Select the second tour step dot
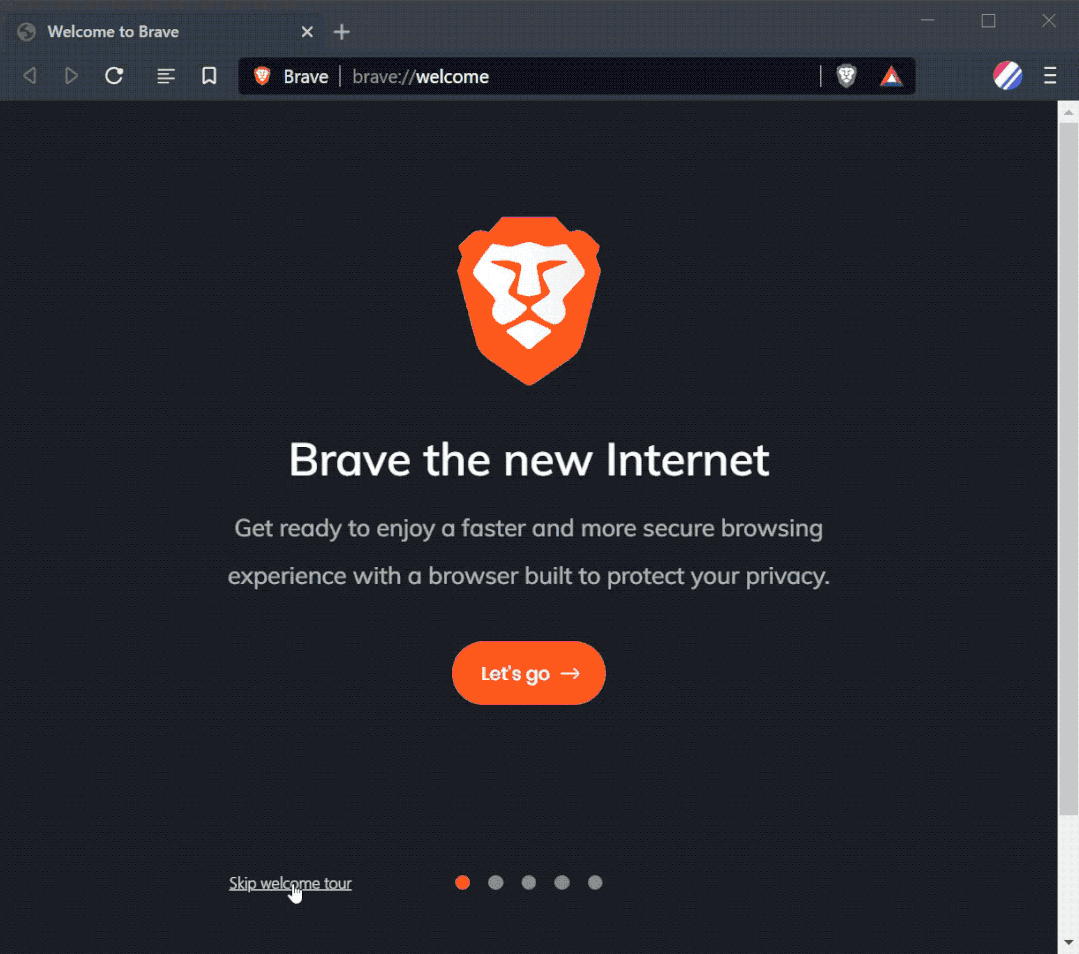1079x954 pixels. pos(495,882)
